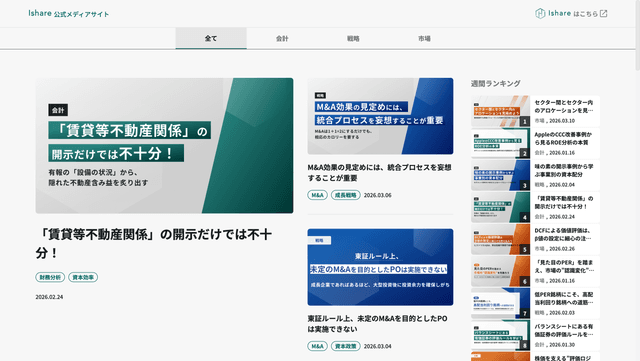Switch to the 会計 tab
Image resolution: width=640 pixels, height=361 pixels.
(282, 38)
